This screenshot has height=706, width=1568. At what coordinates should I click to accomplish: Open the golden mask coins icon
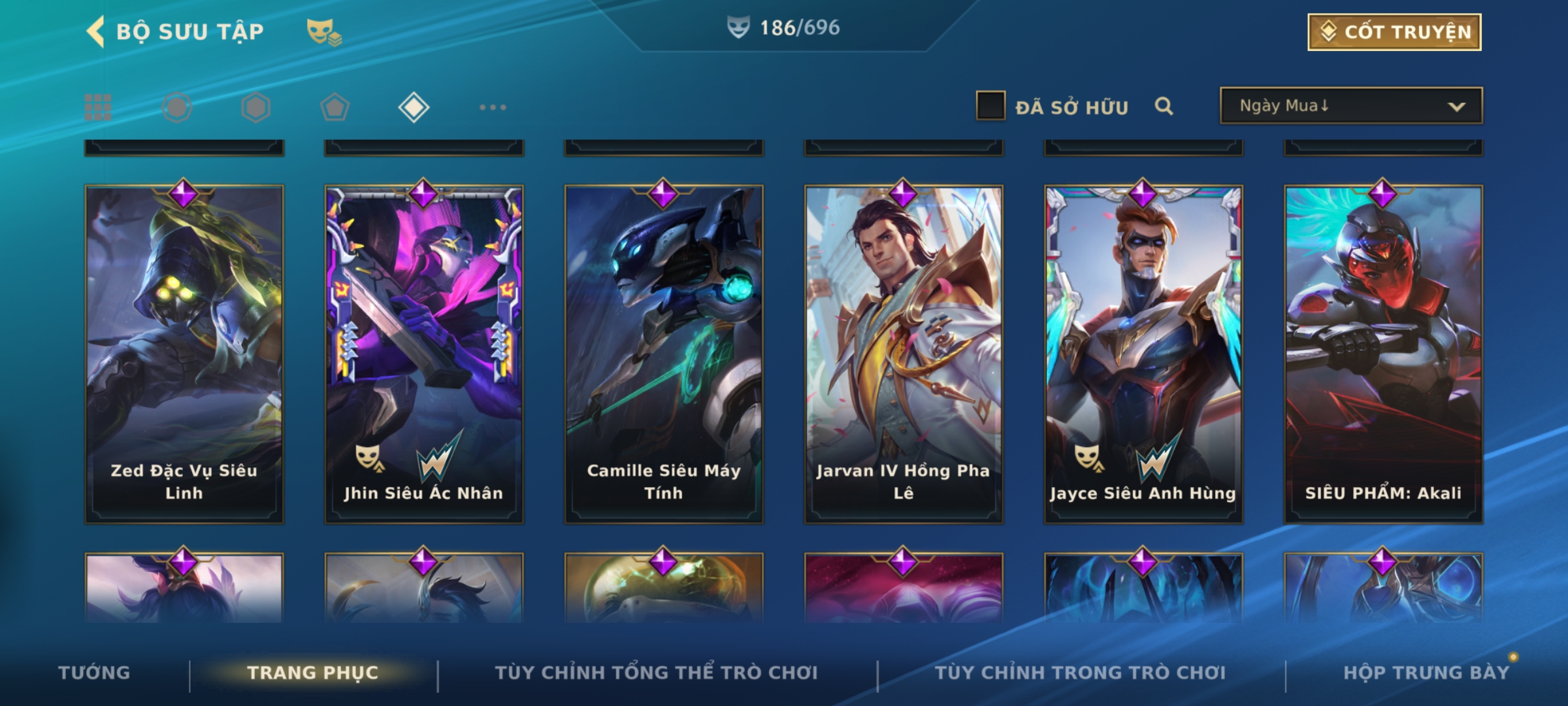(324, 31)
